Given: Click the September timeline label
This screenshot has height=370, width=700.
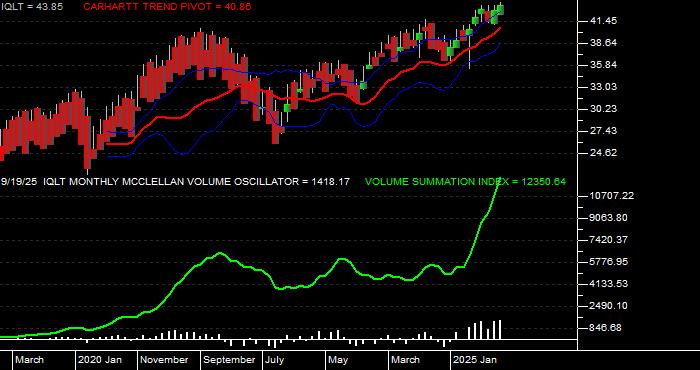Looking at the screenshot, I should pyautogui.click(x=229, y=360).
